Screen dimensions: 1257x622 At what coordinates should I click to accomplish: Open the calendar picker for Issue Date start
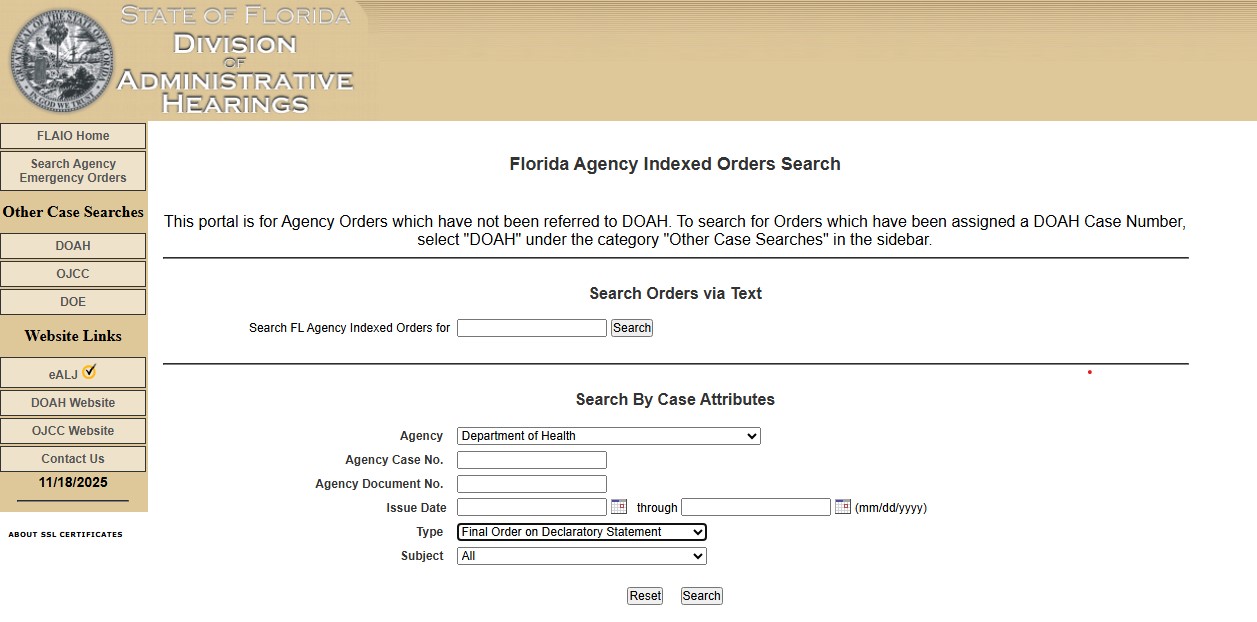click(619, 507)
